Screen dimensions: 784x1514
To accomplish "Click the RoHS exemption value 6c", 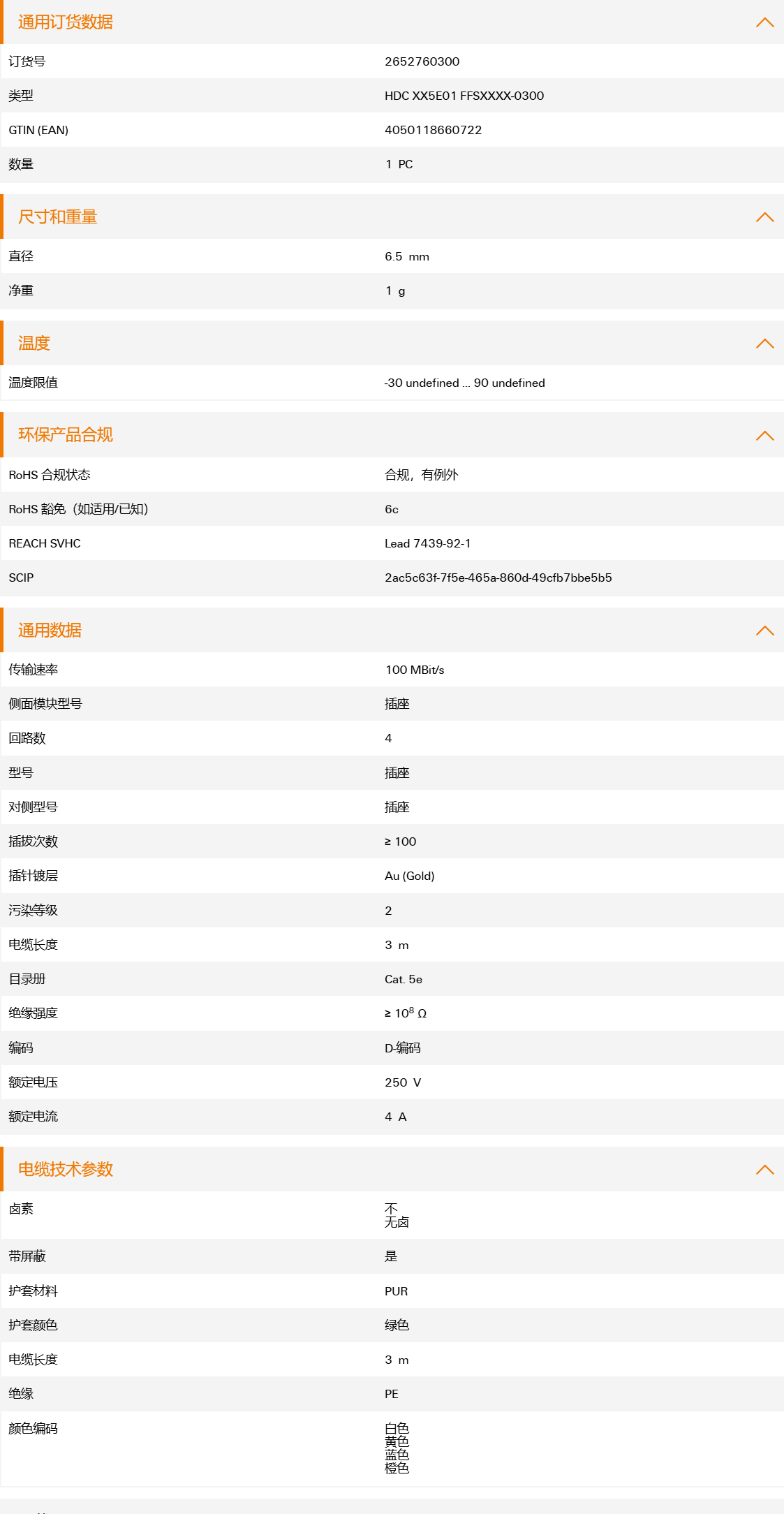I will coord(392,509).
